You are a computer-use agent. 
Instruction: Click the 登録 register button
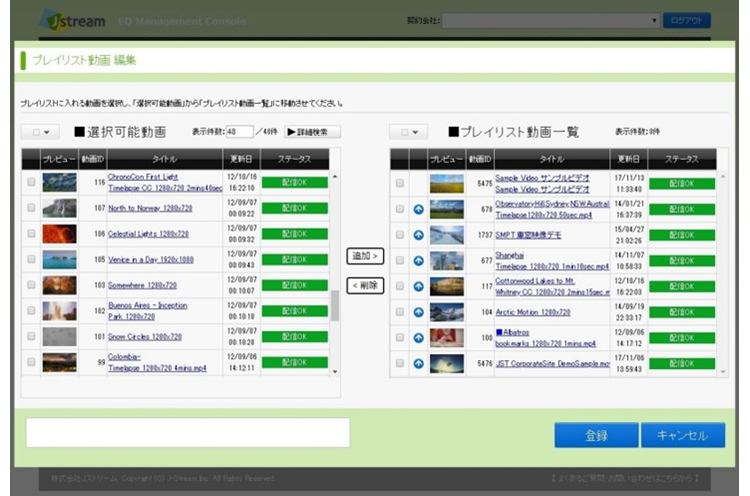596,435
